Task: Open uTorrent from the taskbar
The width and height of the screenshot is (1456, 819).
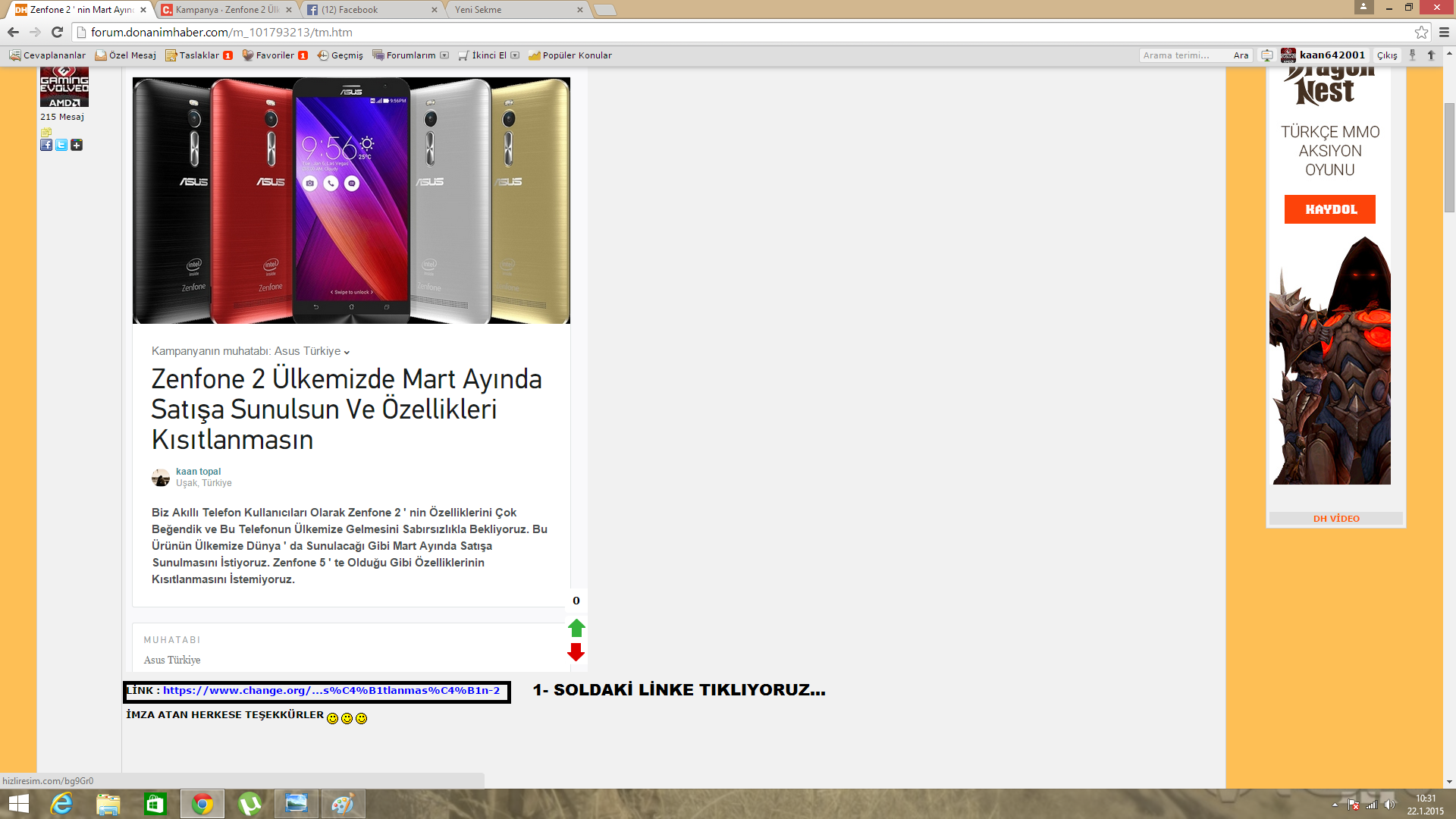Action: [x=249, y=804]
